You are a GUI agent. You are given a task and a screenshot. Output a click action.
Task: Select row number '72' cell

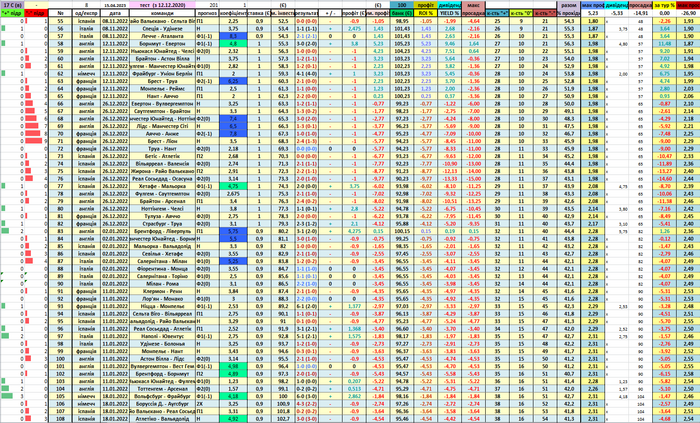click(60, 149)
